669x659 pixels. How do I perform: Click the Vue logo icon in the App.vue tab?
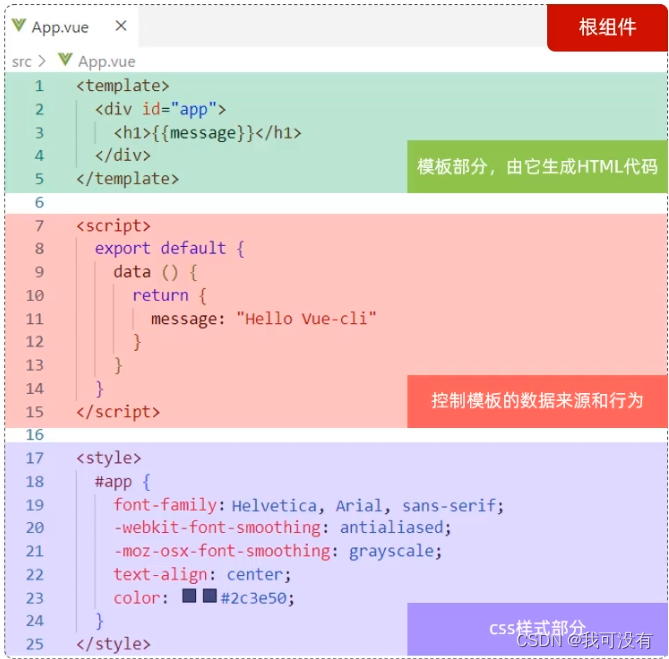pos(19,26)
